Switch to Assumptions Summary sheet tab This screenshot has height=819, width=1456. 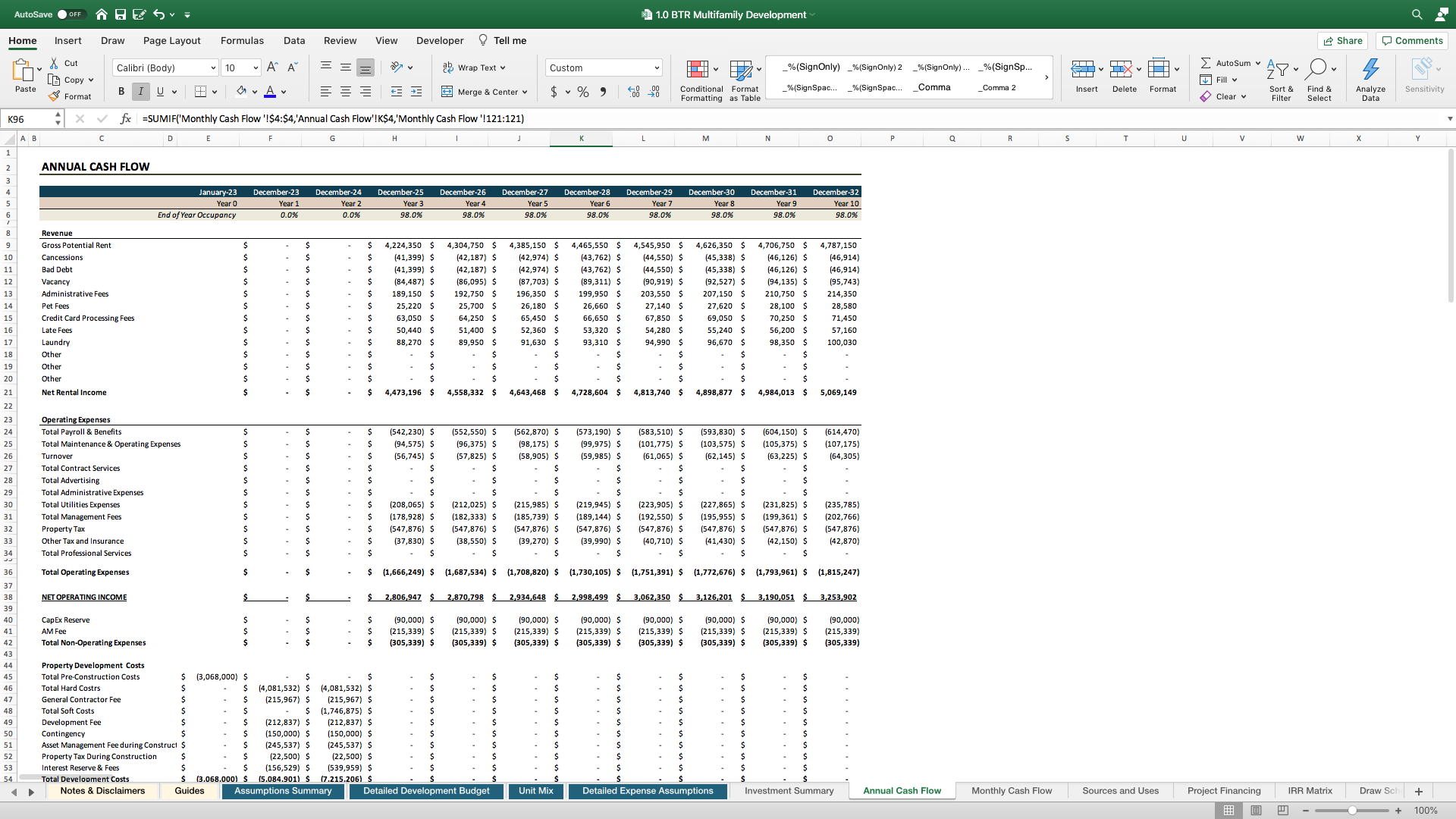[x=283, y=791]
